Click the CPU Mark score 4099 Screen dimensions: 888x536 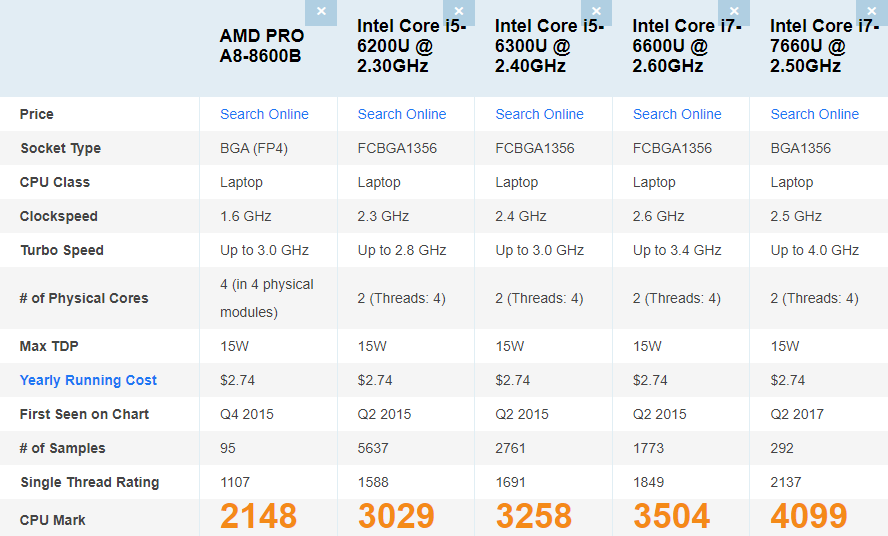(809, 516)
